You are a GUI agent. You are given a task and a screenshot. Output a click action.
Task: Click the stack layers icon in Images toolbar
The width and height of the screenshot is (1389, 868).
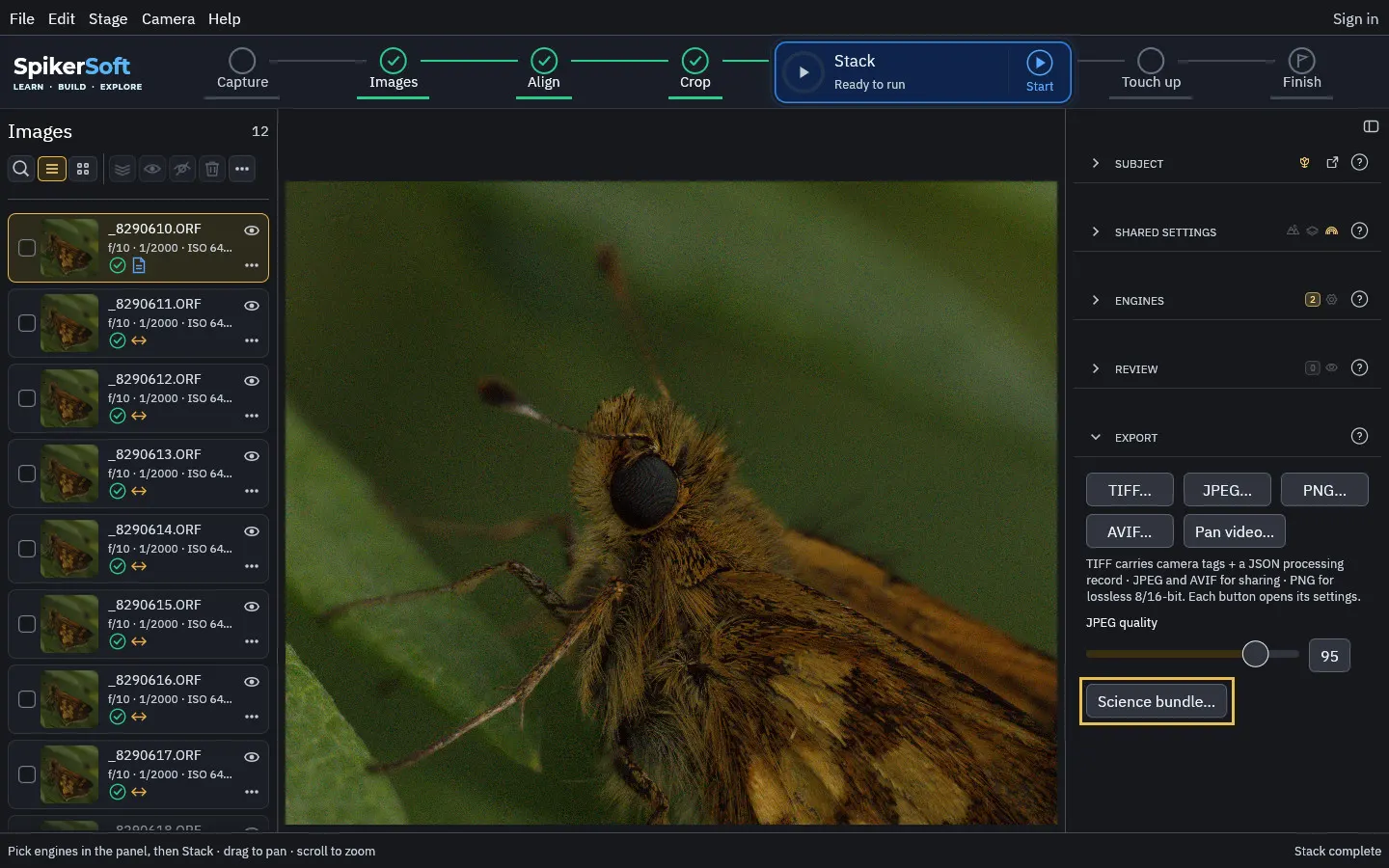coord(123,169)
